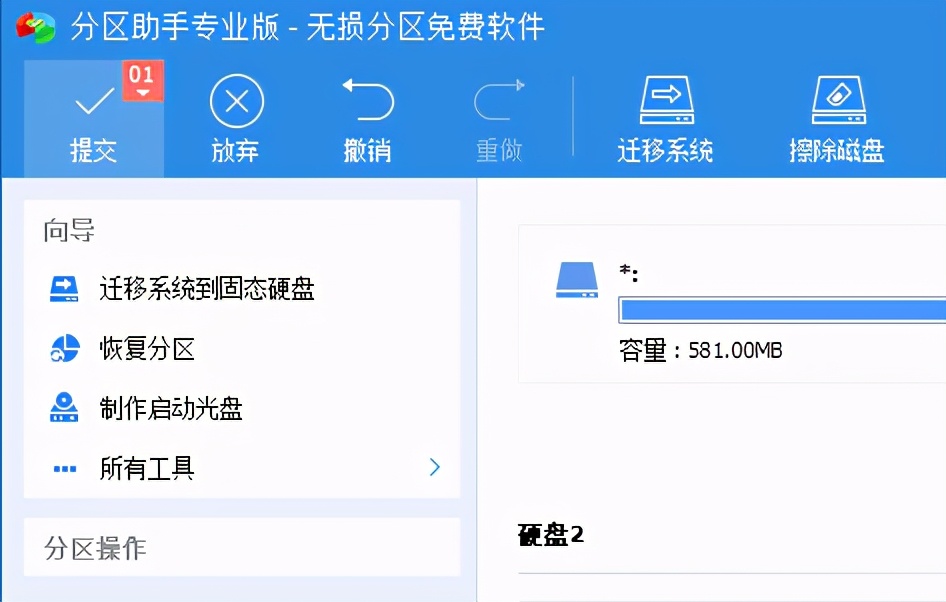Click the 放弃 (Discard) toolbar icon
The width and height of the screenshot is (946, 602).
[236, 100]
